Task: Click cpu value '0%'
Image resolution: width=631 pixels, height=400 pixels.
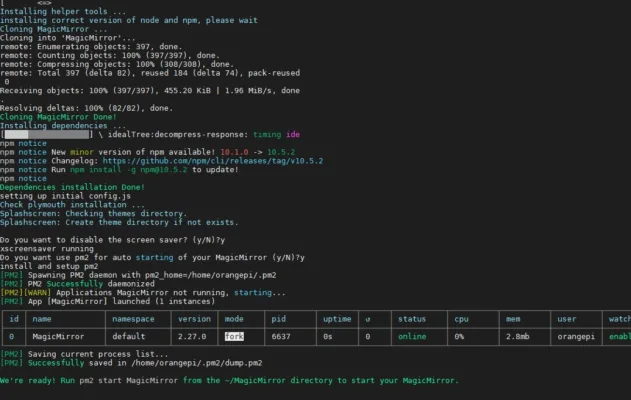Action: tap(459, 336)
